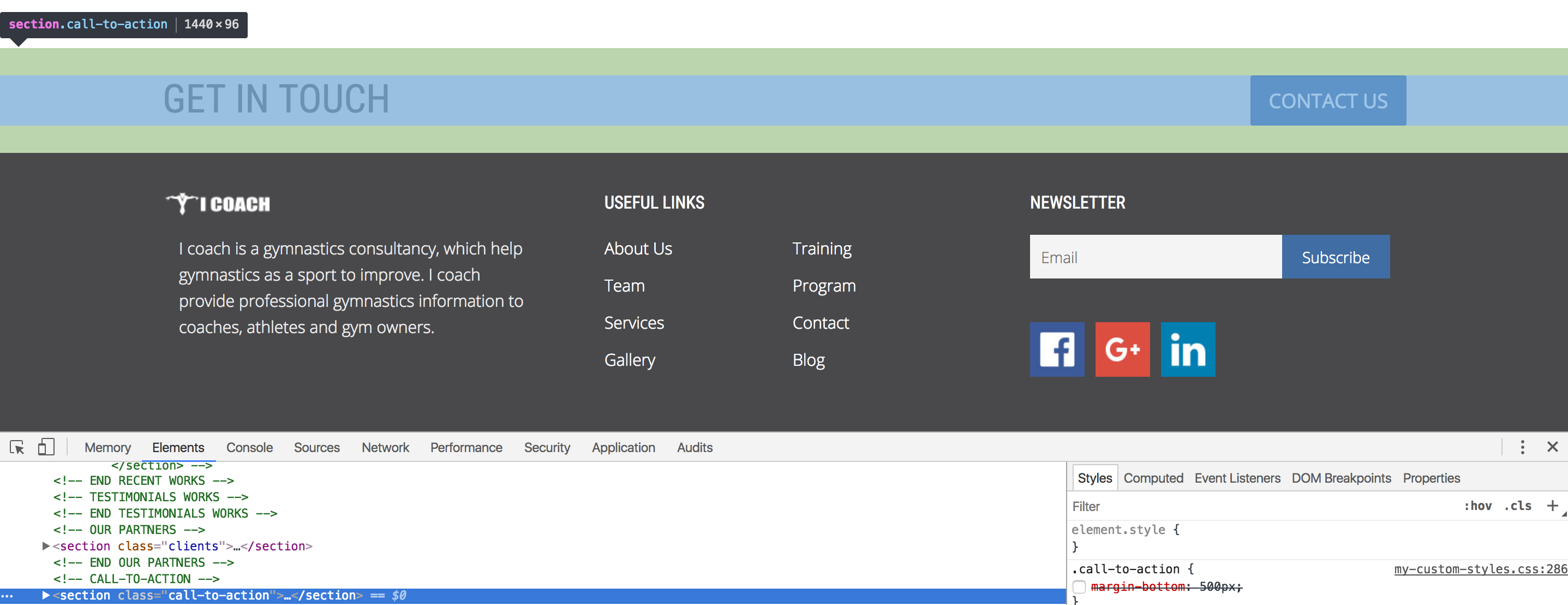This screenshot has width=1568, height=605.
Task: Expand the call-to-action section node
Action: (x=46, y=595)
